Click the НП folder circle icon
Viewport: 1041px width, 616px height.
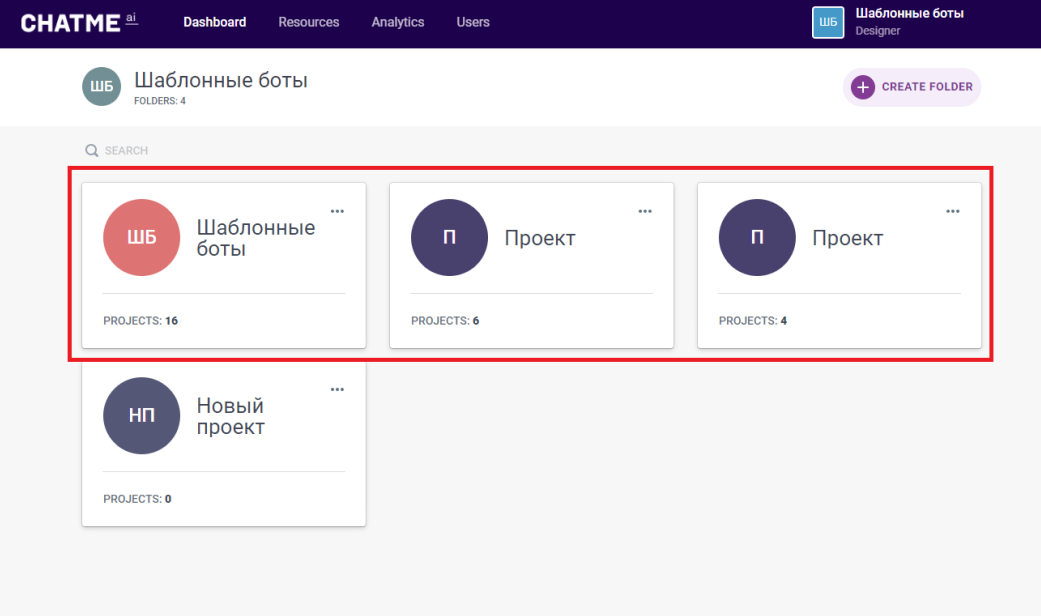tap(141, 416)
